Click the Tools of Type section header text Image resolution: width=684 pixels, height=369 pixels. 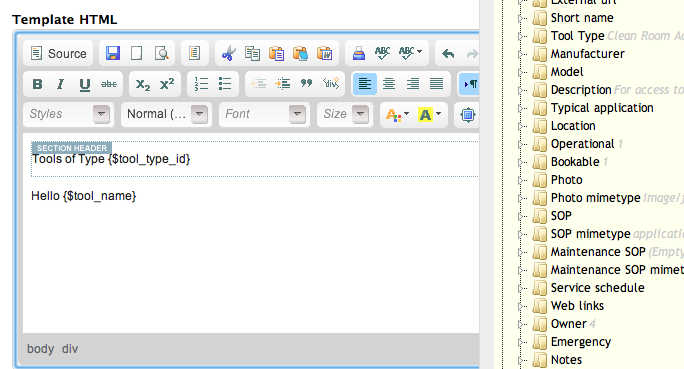coord(111,159)
